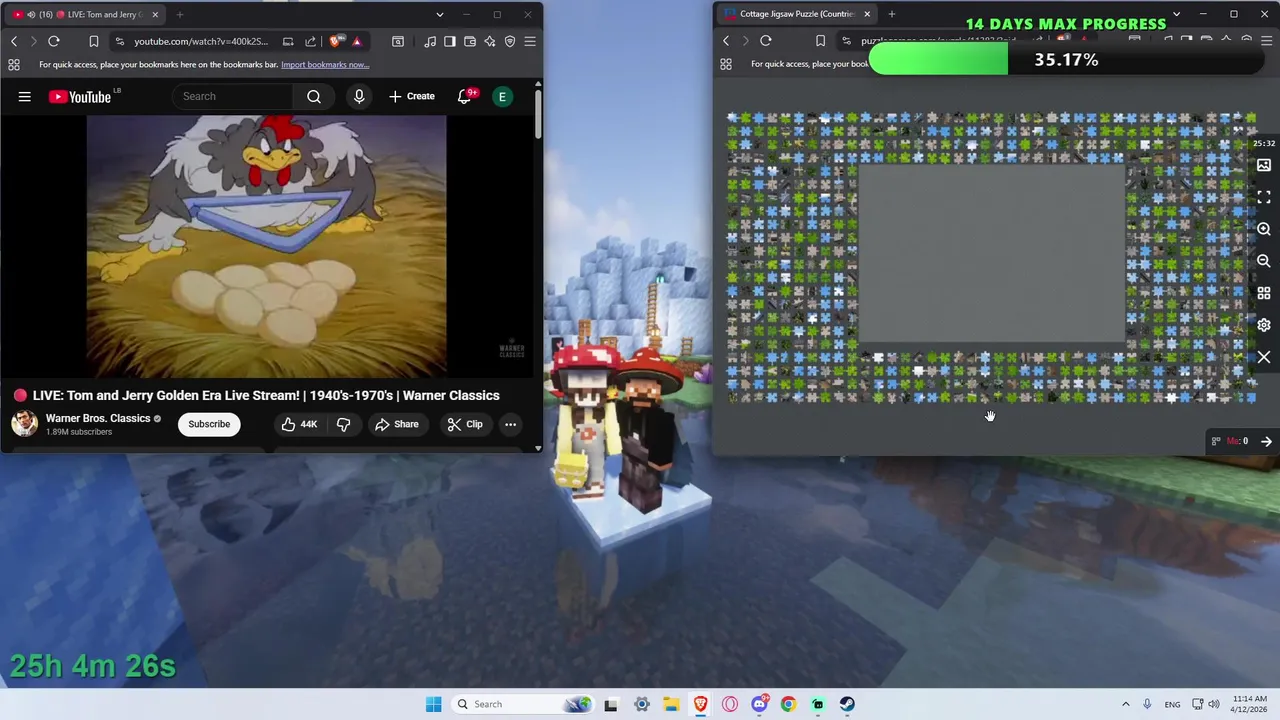Create a Clip of the video
Viewport: 1280px width, 720px height.
[x=465, y=424]
